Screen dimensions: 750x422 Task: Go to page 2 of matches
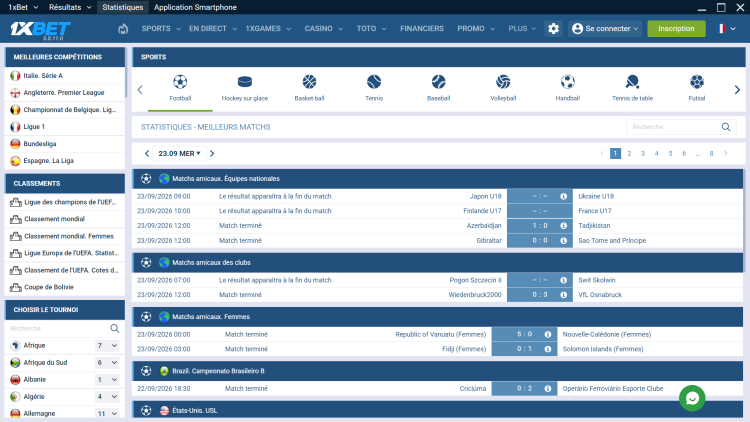tap(629, 154)
